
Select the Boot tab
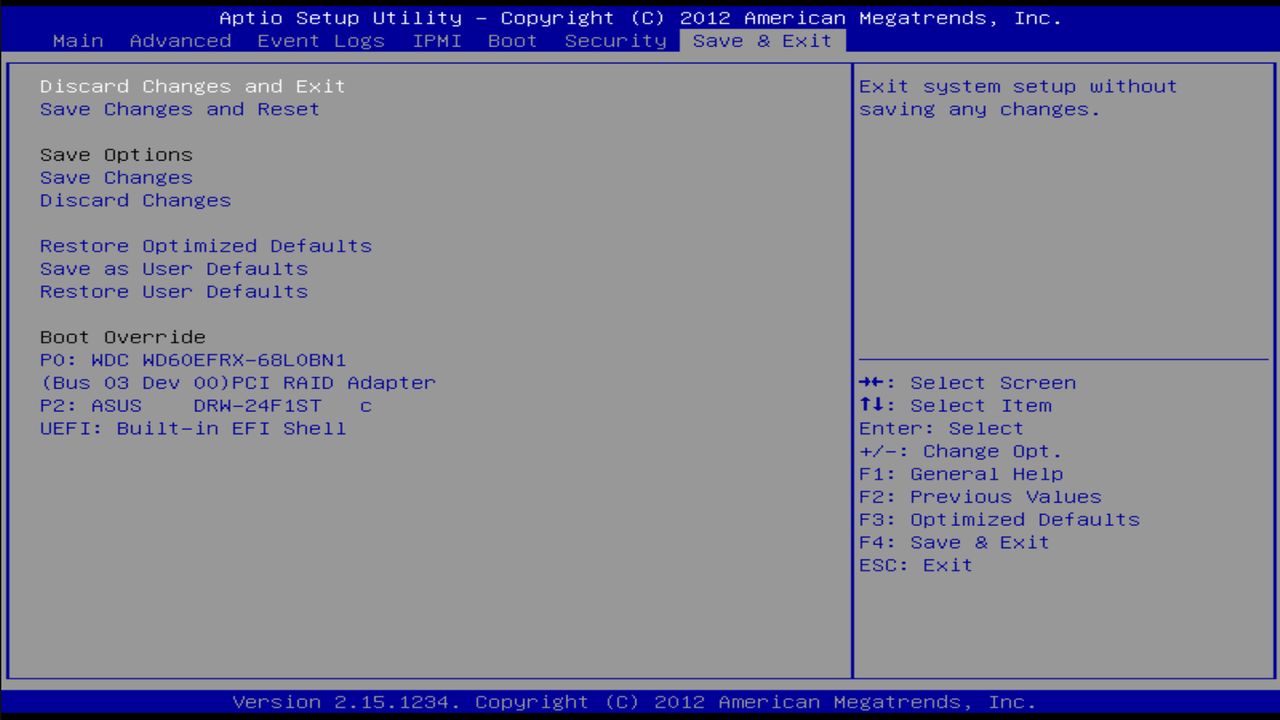pyautogui.click(x=513, y=41)
